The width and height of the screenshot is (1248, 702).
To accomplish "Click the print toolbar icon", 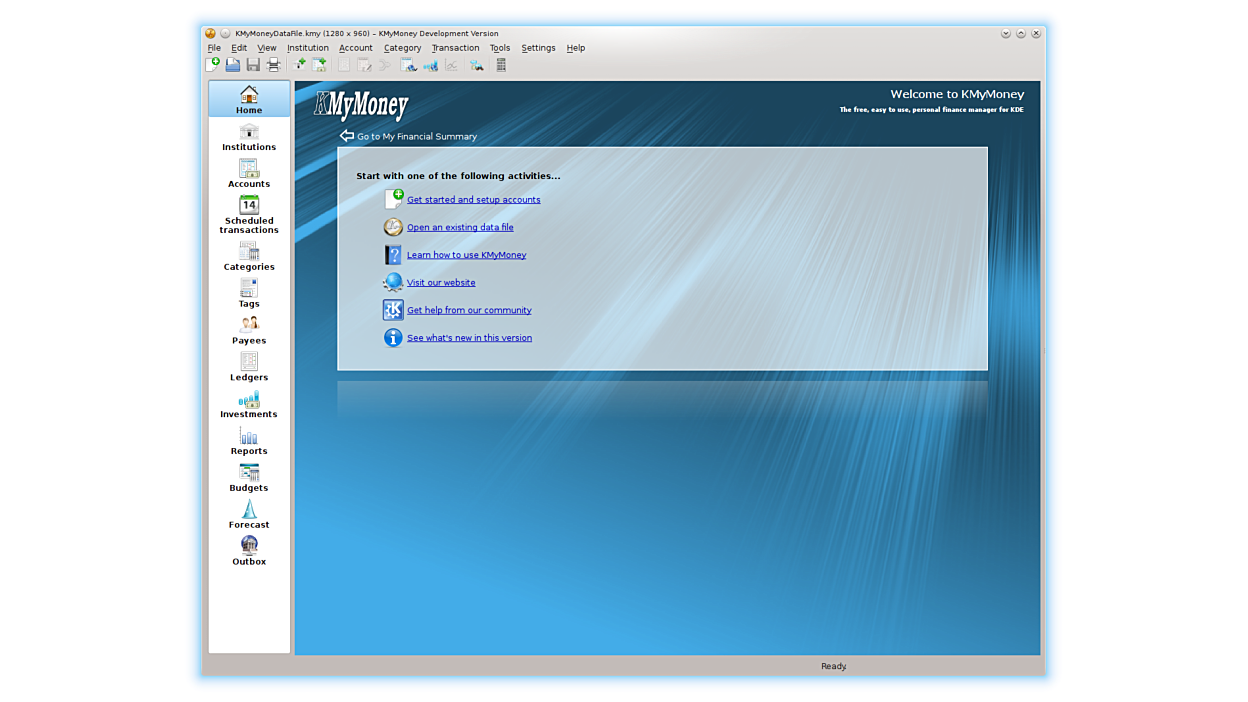I will coord(273,65).
